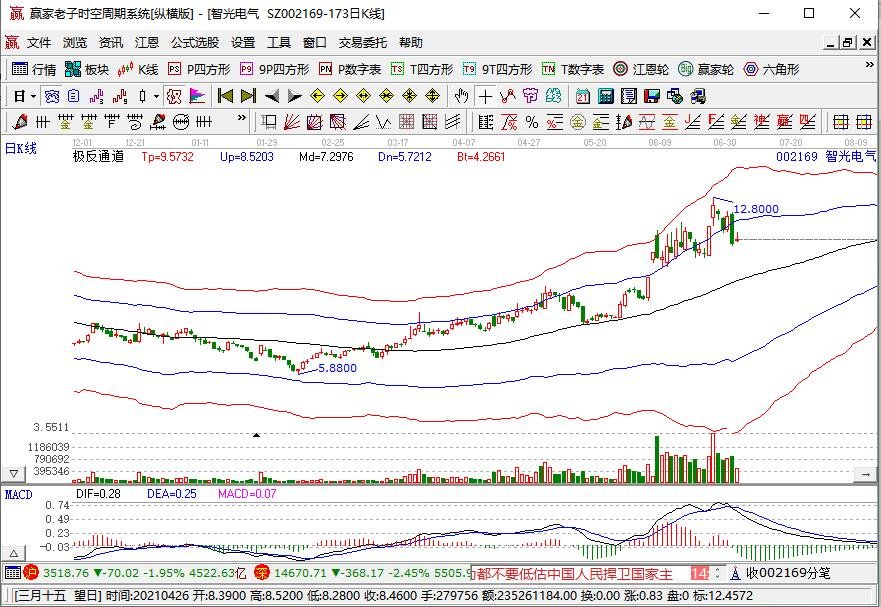Click the right arrow button beside volume

[865, 475]
